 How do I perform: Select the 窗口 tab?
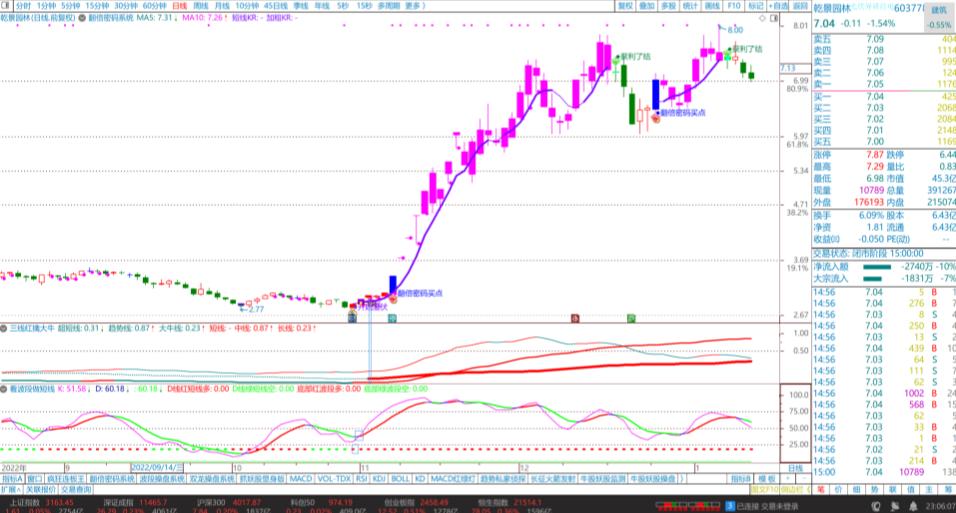34,479
